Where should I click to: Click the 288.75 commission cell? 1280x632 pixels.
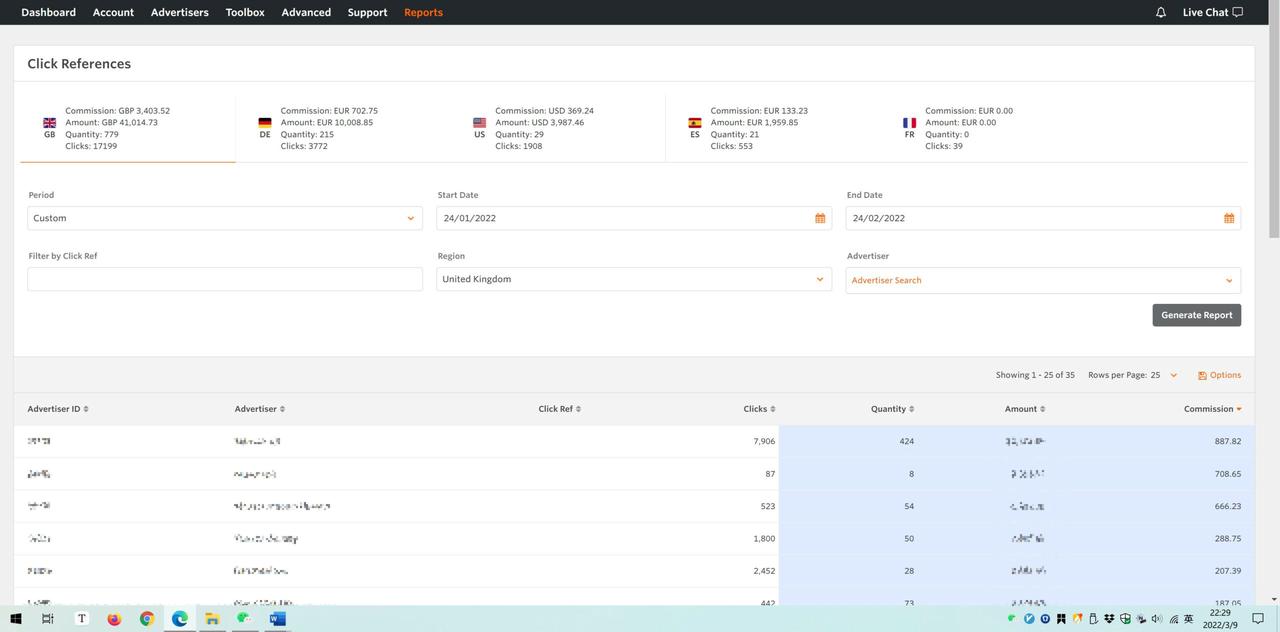pos(1228,539)
